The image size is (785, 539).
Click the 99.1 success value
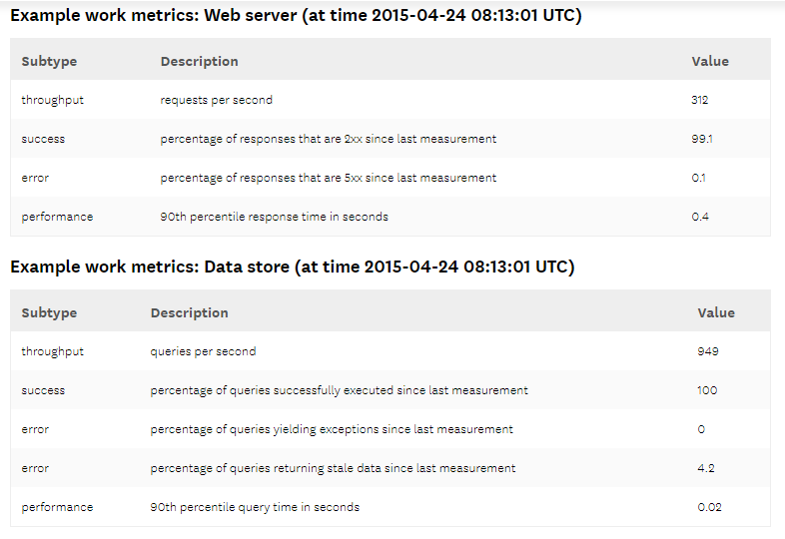(702, 139)
